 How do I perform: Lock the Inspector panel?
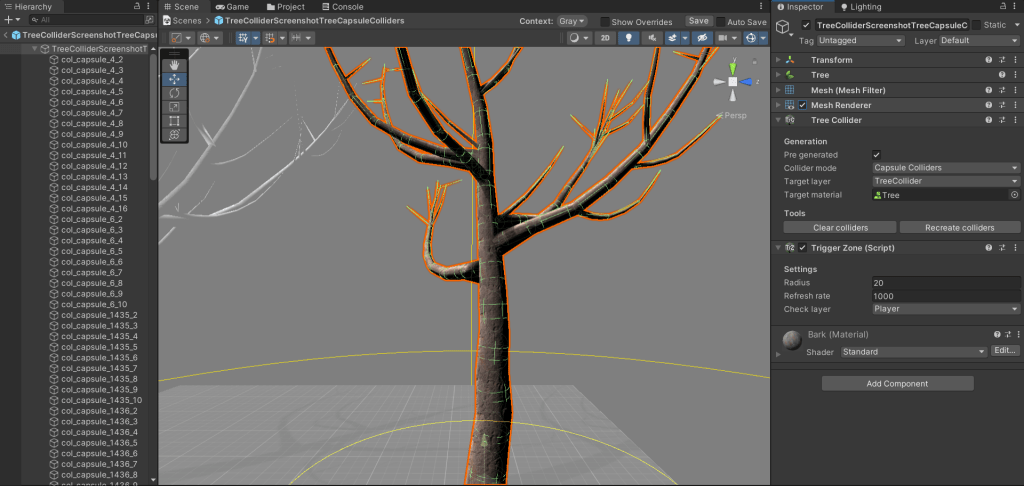(x=1001, y=7)
